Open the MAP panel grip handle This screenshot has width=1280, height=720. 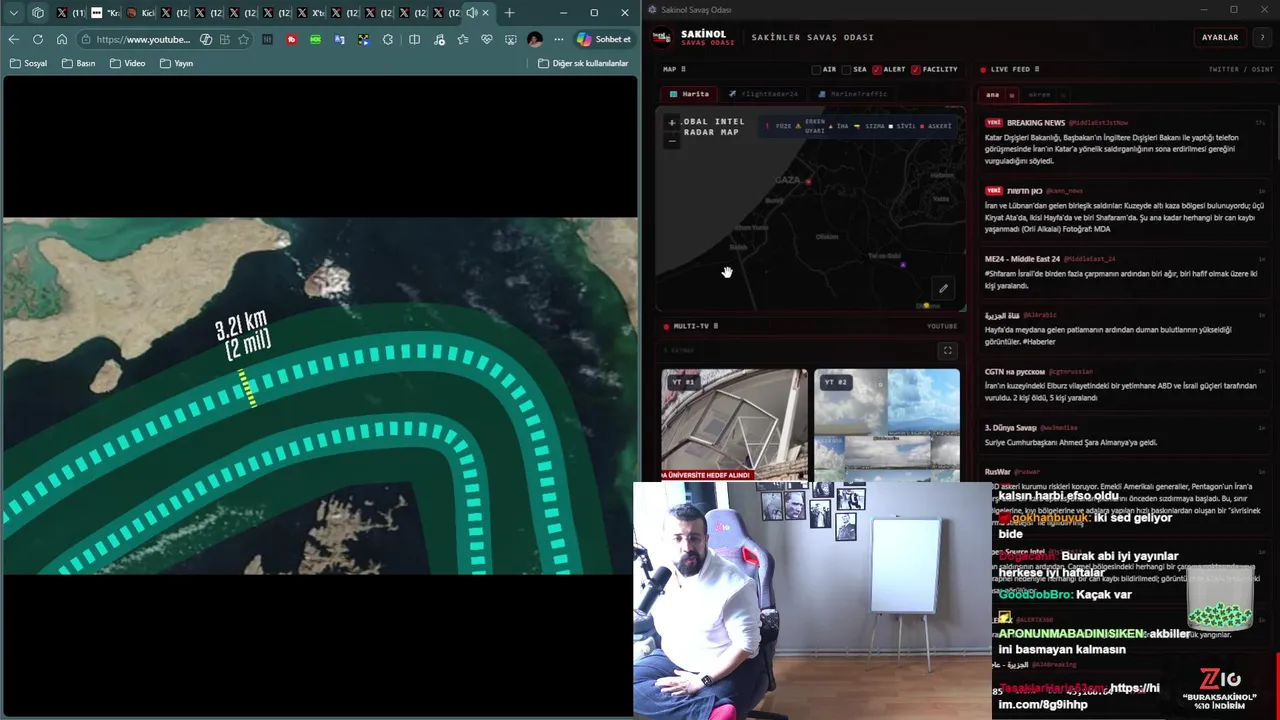(x=684, y=70)
